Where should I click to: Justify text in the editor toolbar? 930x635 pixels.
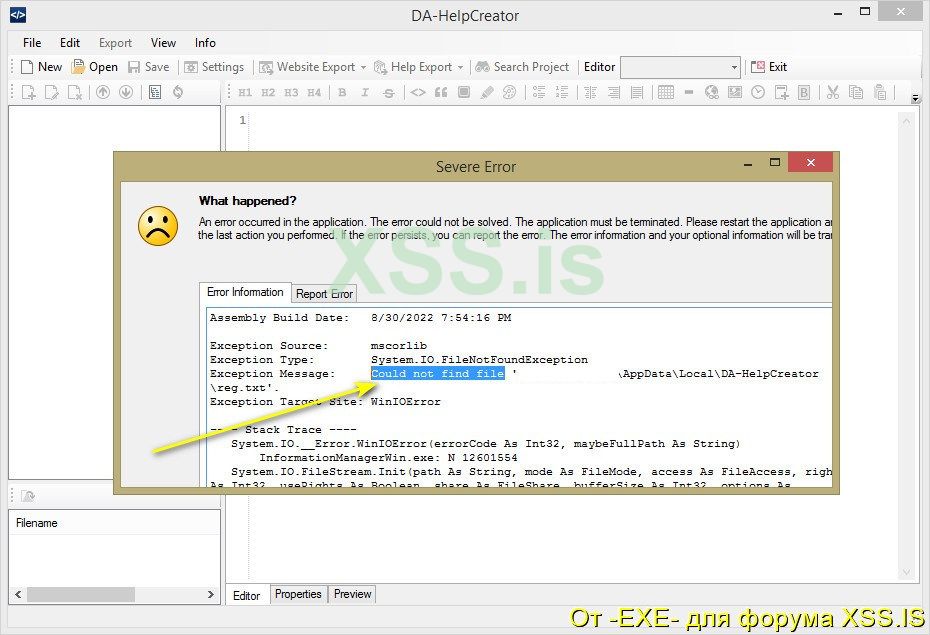637,92
